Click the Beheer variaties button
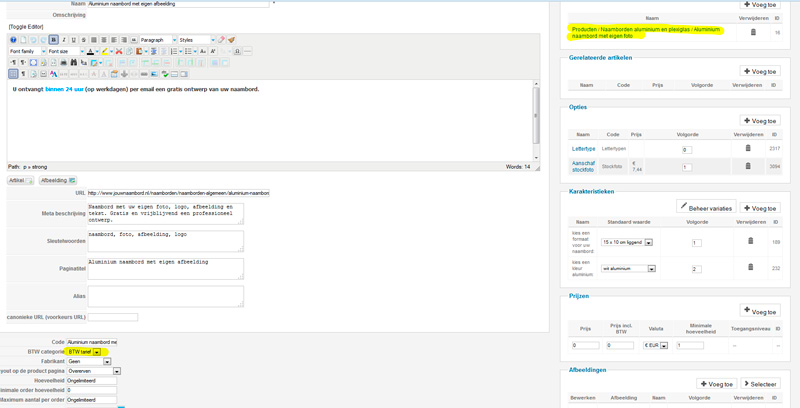This screenshot has width=800, height=408. tap(706, 207)
